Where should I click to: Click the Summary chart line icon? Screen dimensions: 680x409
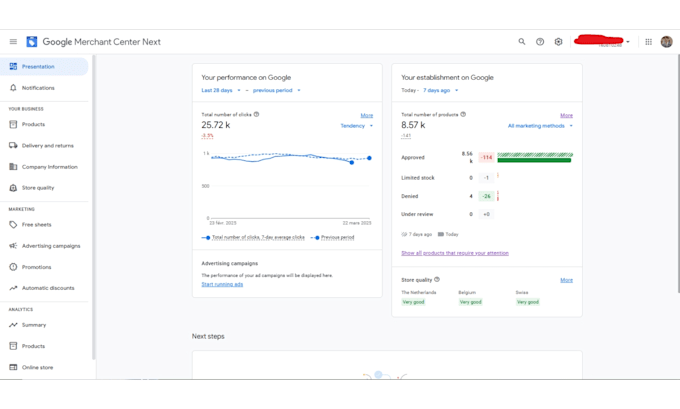pos(13,325)
